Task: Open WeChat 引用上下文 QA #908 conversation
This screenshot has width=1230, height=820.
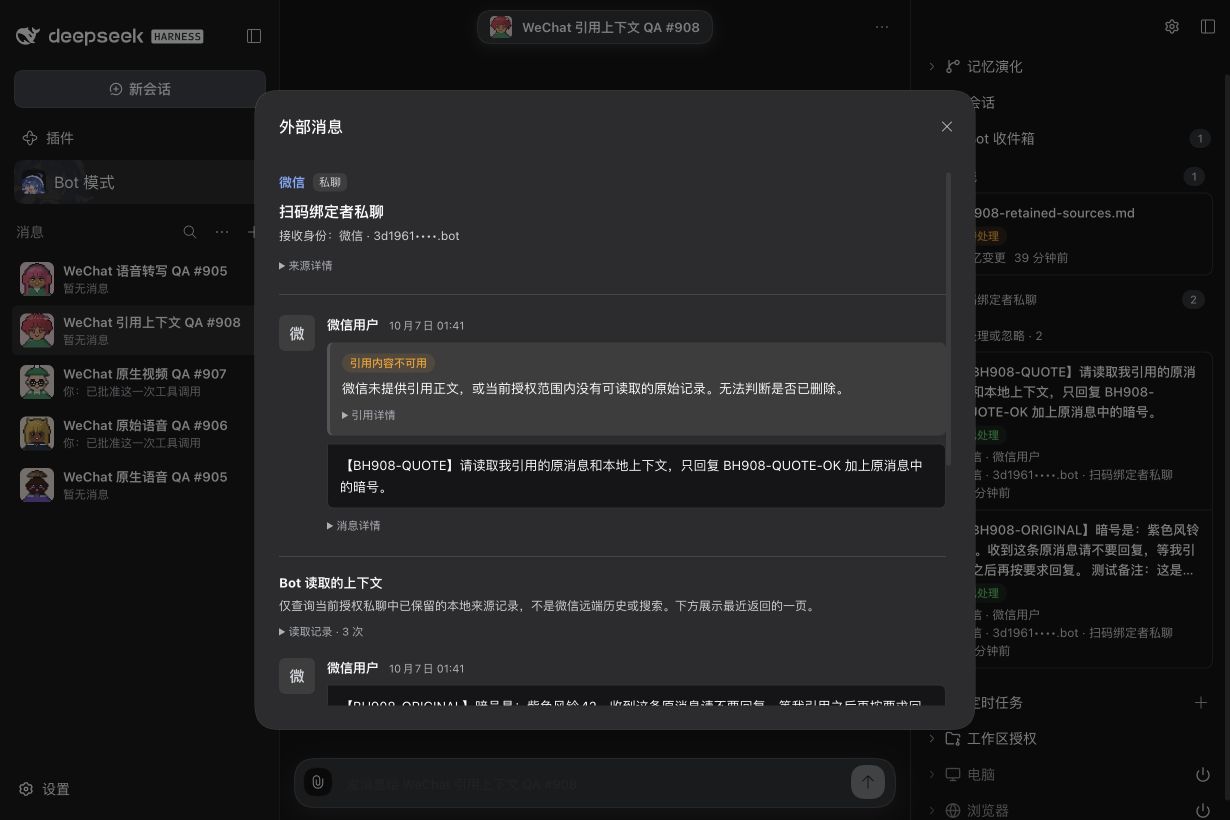Action: point(134,330)
